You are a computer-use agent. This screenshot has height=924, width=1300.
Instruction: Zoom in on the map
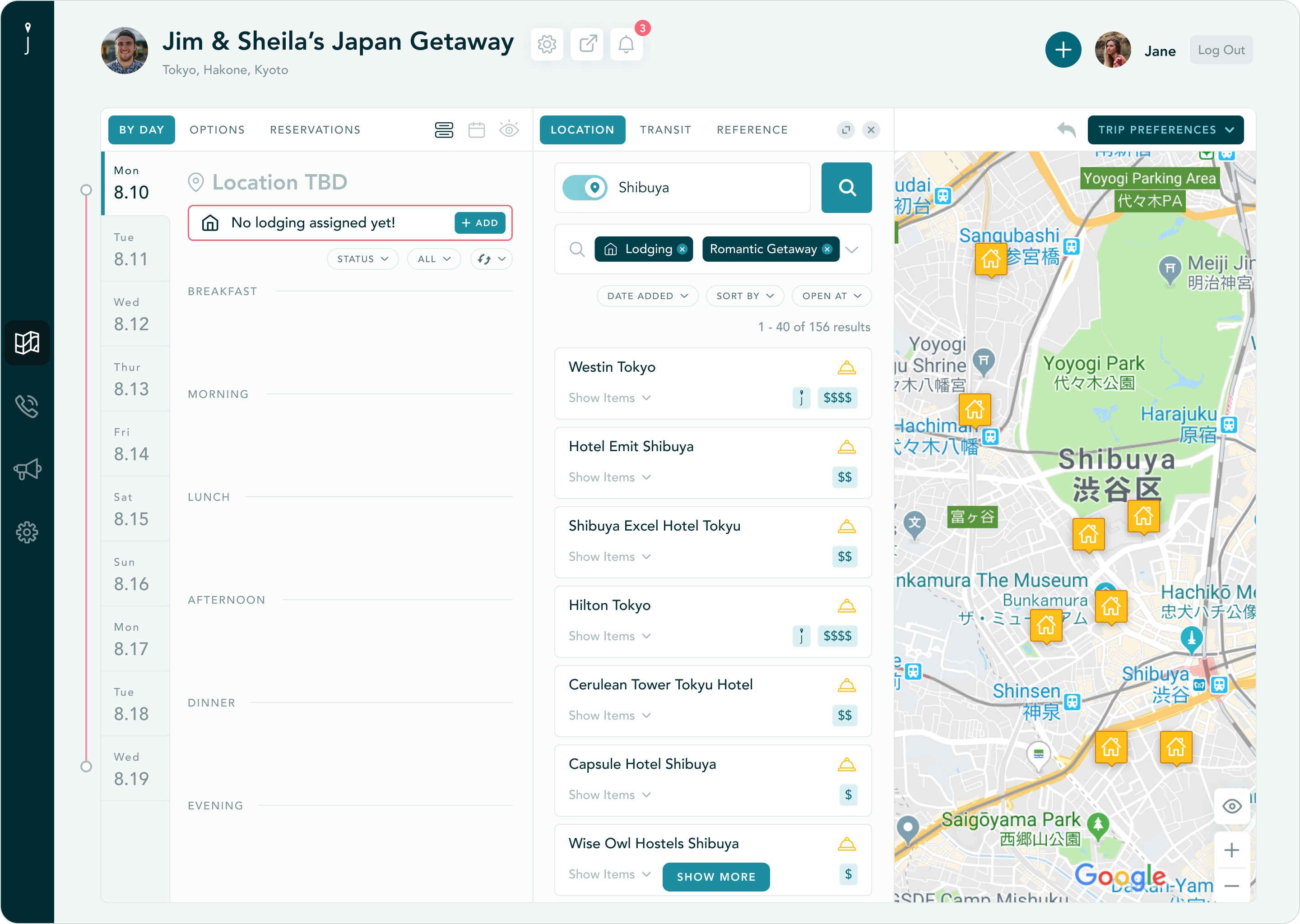[1232, 850]
